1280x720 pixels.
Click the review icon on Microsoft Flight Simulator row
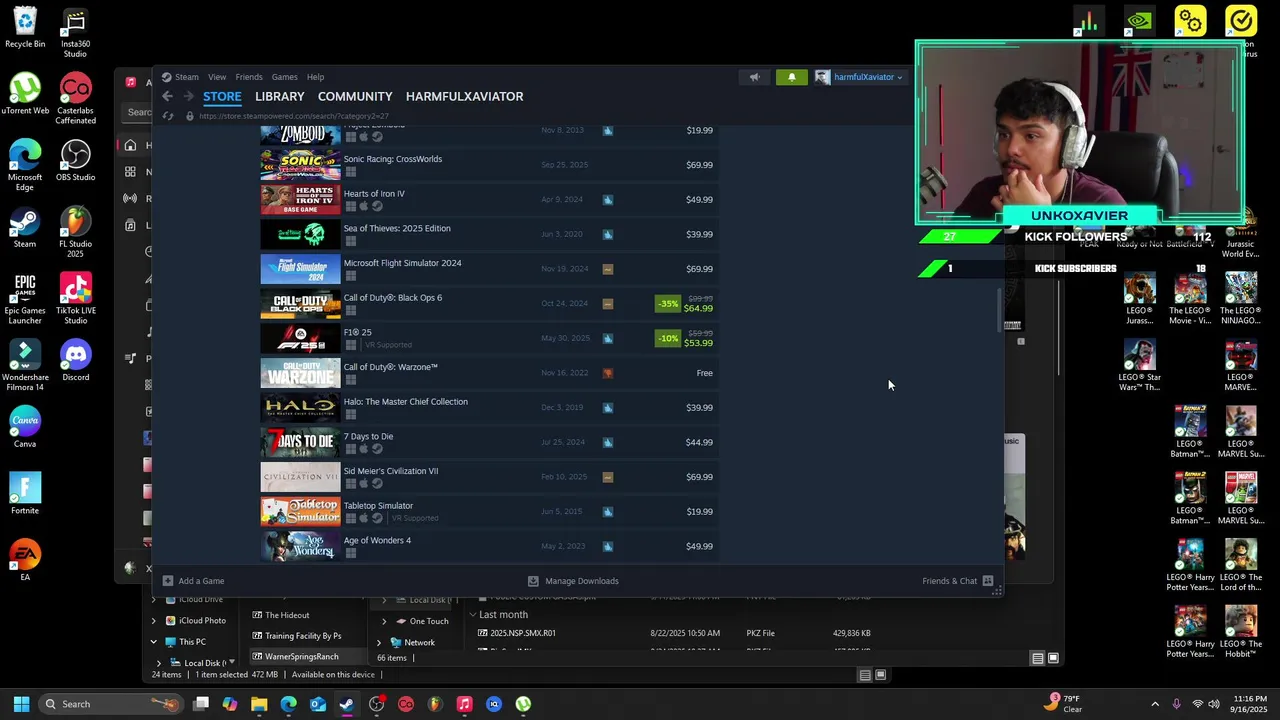[608, 269]
